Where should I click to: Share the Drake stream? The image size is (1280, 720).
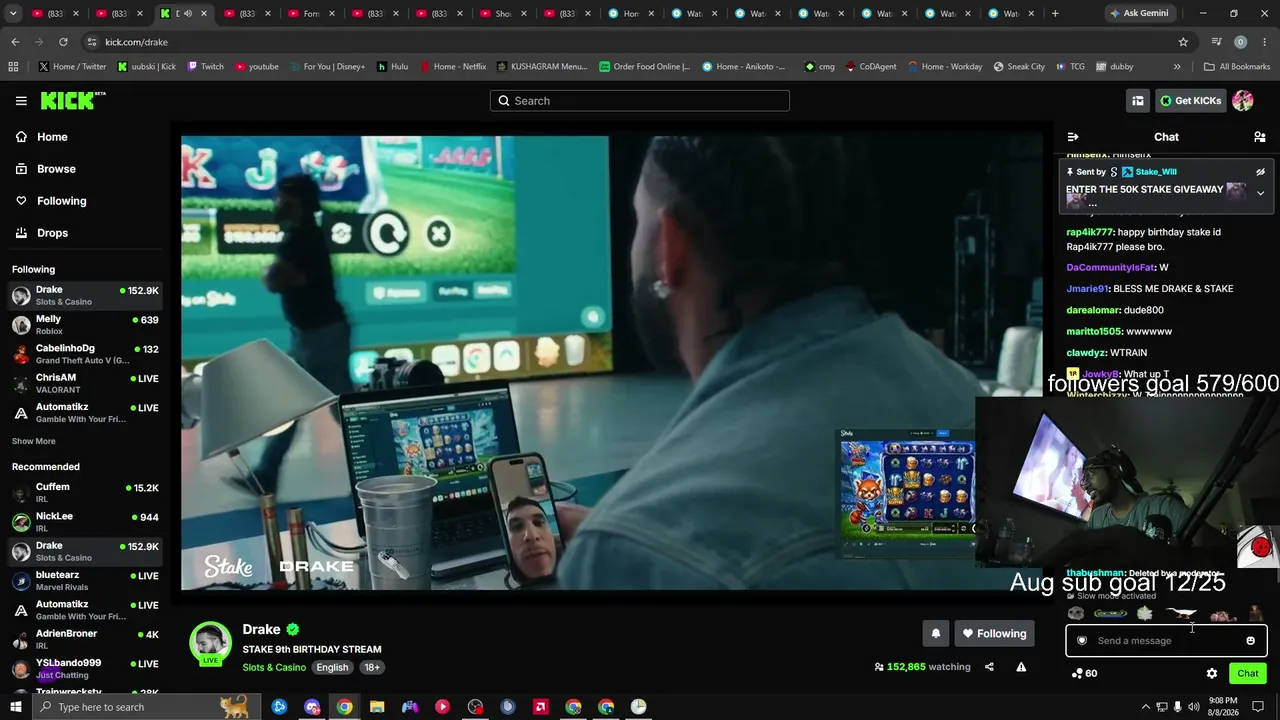point(989,667)
